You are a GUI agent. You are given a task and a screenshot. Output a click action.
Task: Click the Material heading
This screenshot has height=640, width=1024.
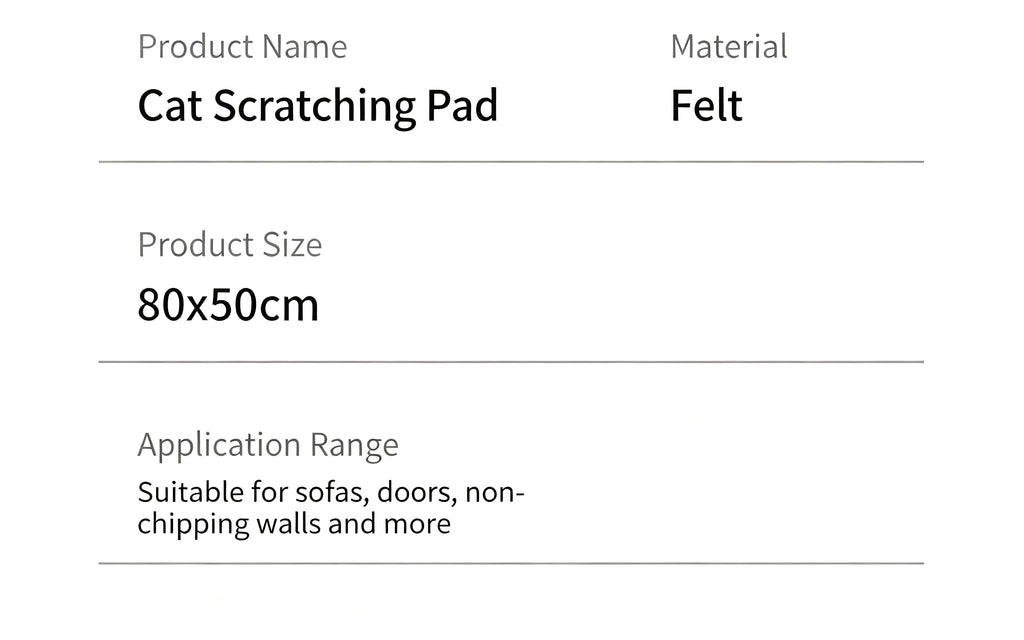(729, 47)
